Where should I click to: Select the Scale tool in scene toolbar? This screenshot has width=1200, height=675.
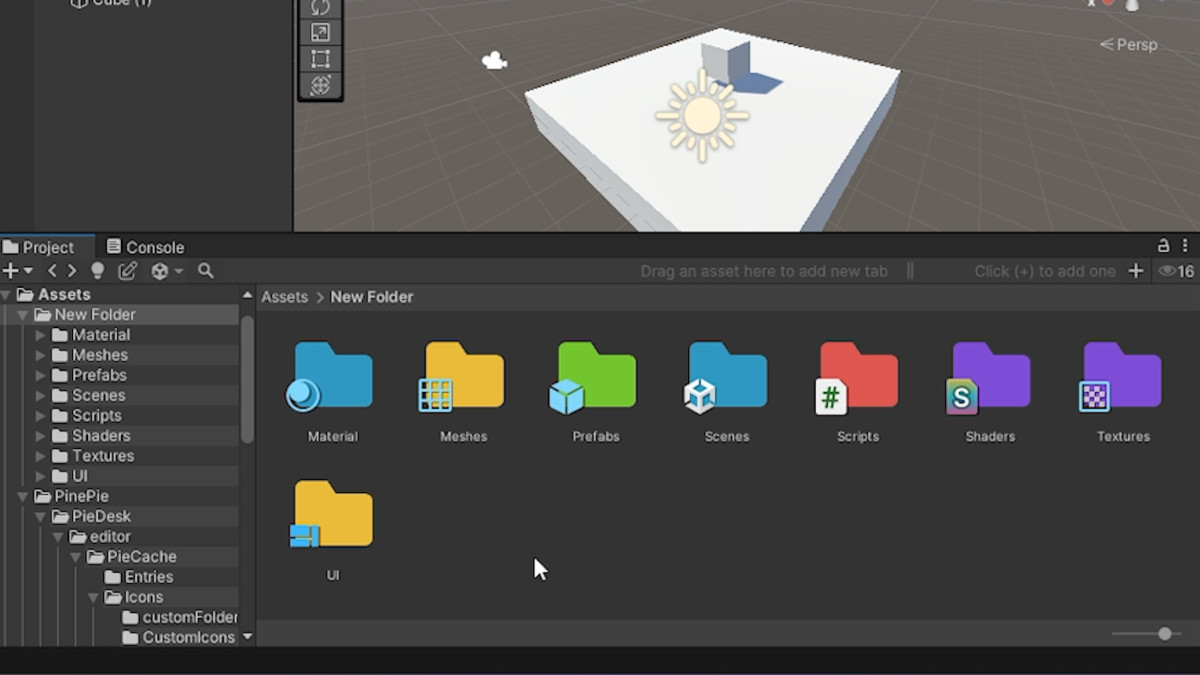coord(320,33)
